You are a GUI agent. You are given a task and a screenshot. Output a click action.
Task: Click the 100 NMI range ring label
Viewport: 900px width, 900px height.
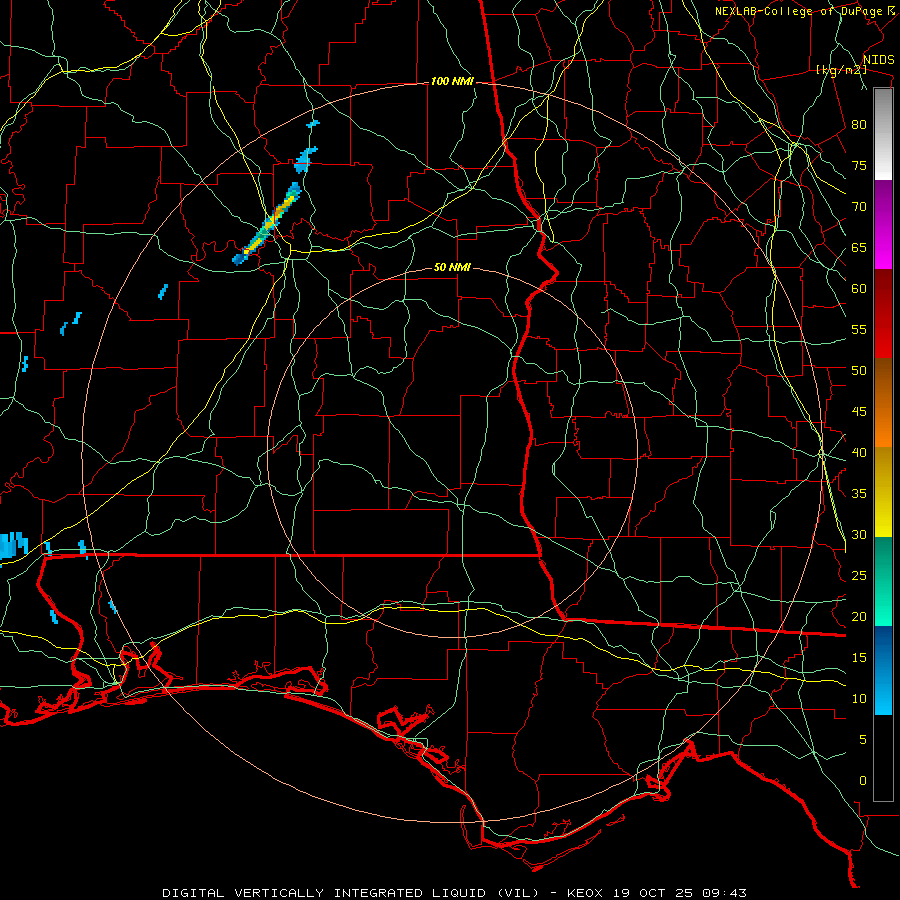[452, 82]
